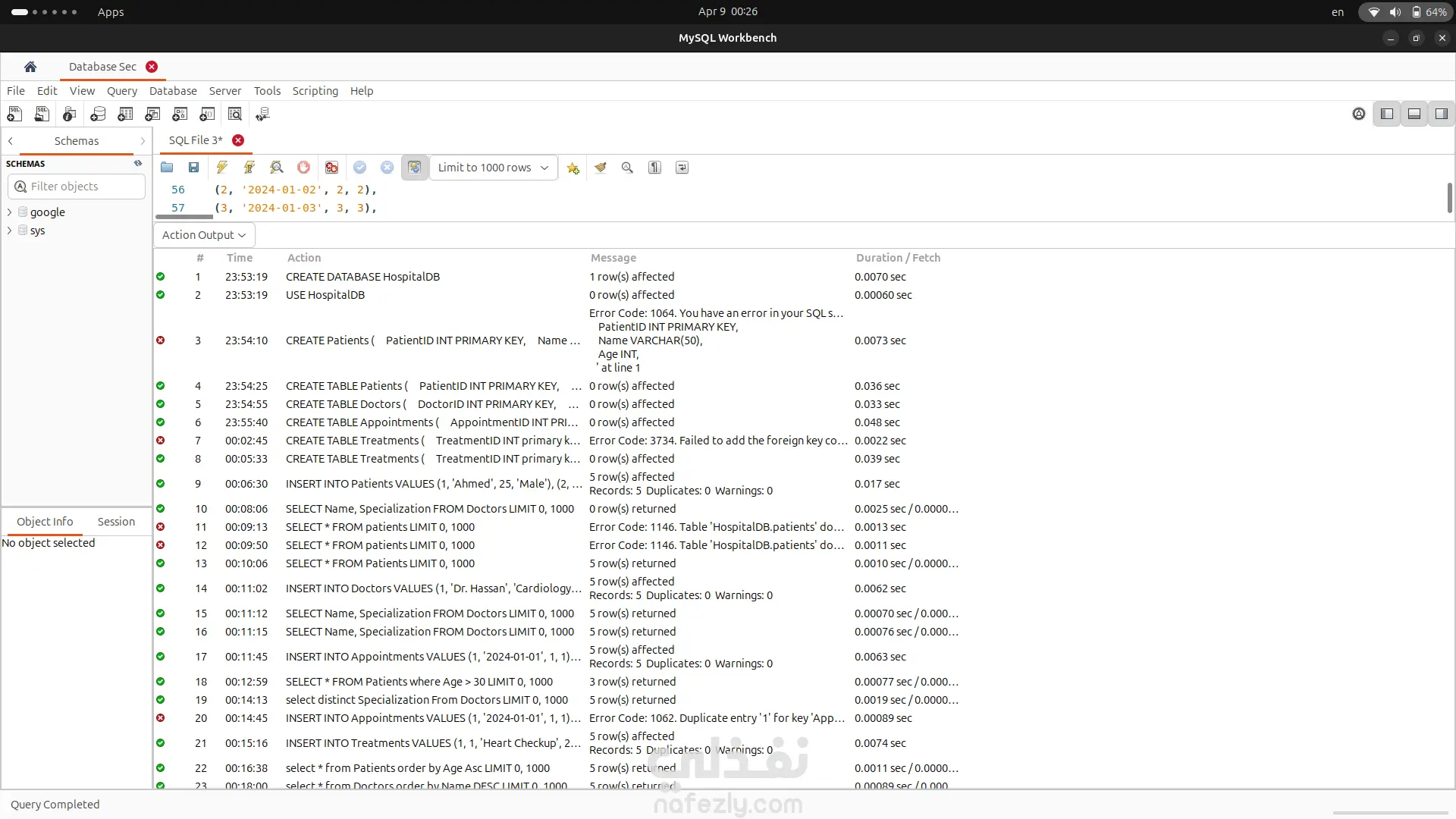
Task: Click the Filter objects search field
Action: [77, 187]
